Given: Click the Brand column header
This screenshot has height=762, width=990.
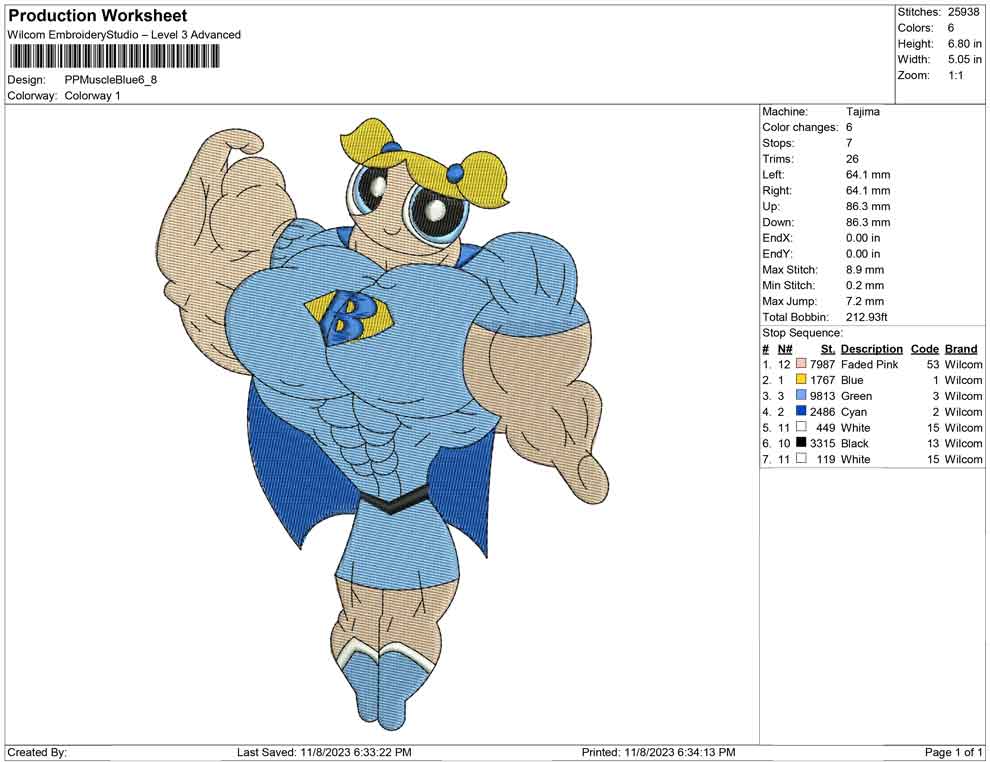Looking at the screenshot, I should (x=961, y=348).
